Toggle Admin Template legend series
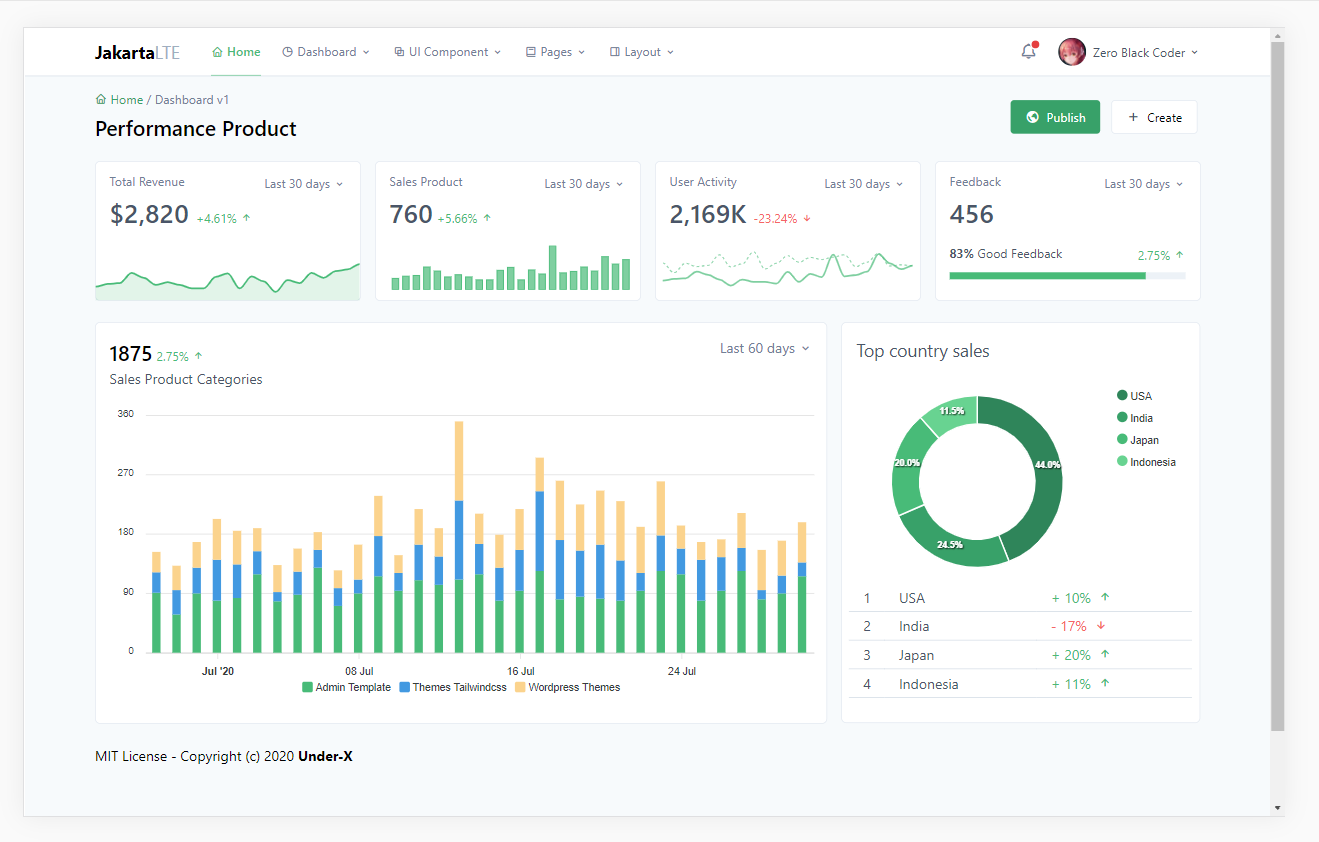 pos(346,687)
